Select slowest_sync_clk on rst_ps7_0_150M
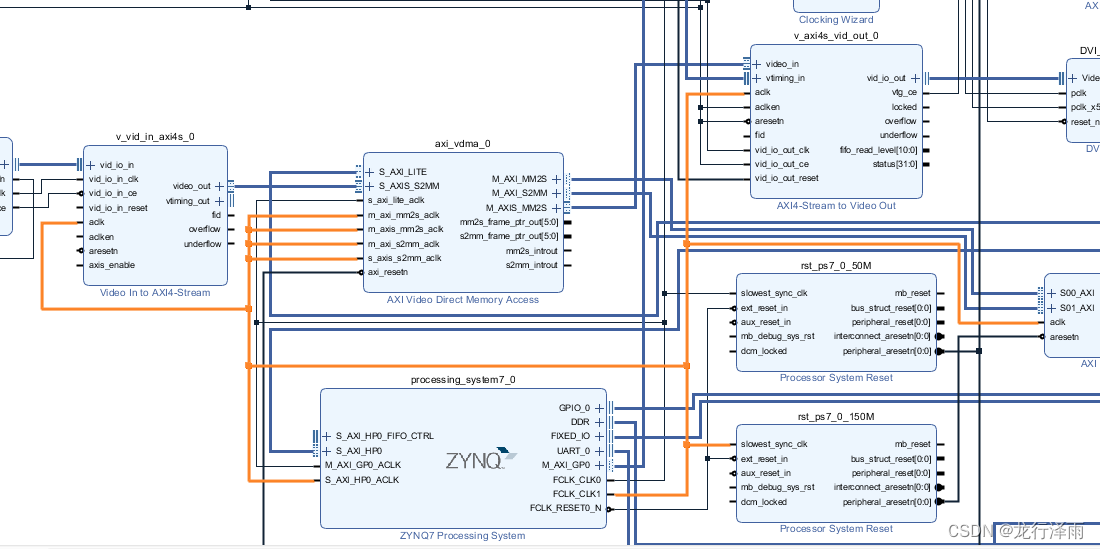1100x549 pixels. 774,445
